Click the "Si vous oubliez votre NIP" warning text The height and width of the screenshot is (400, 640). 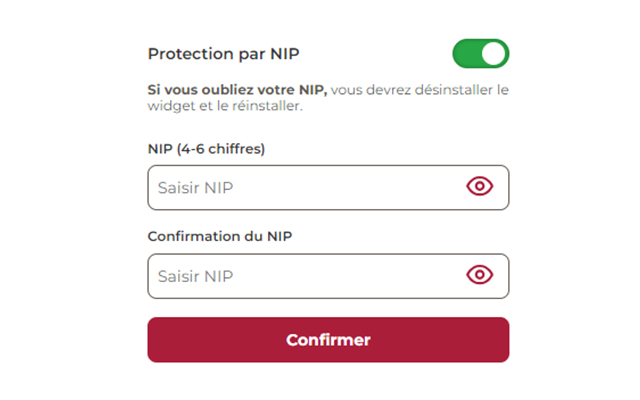click(237, 90)
